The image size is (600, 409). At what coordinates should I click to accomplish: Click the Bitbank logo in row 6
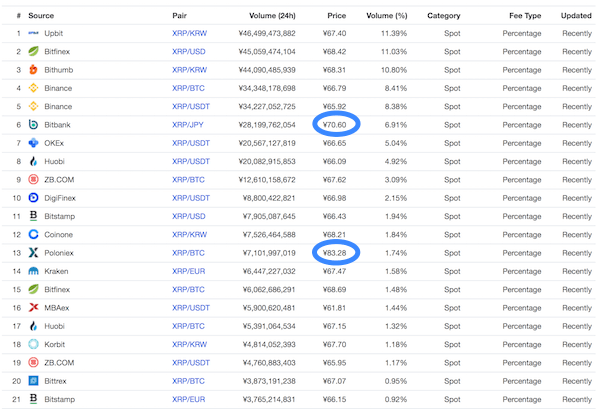point(33,125)
